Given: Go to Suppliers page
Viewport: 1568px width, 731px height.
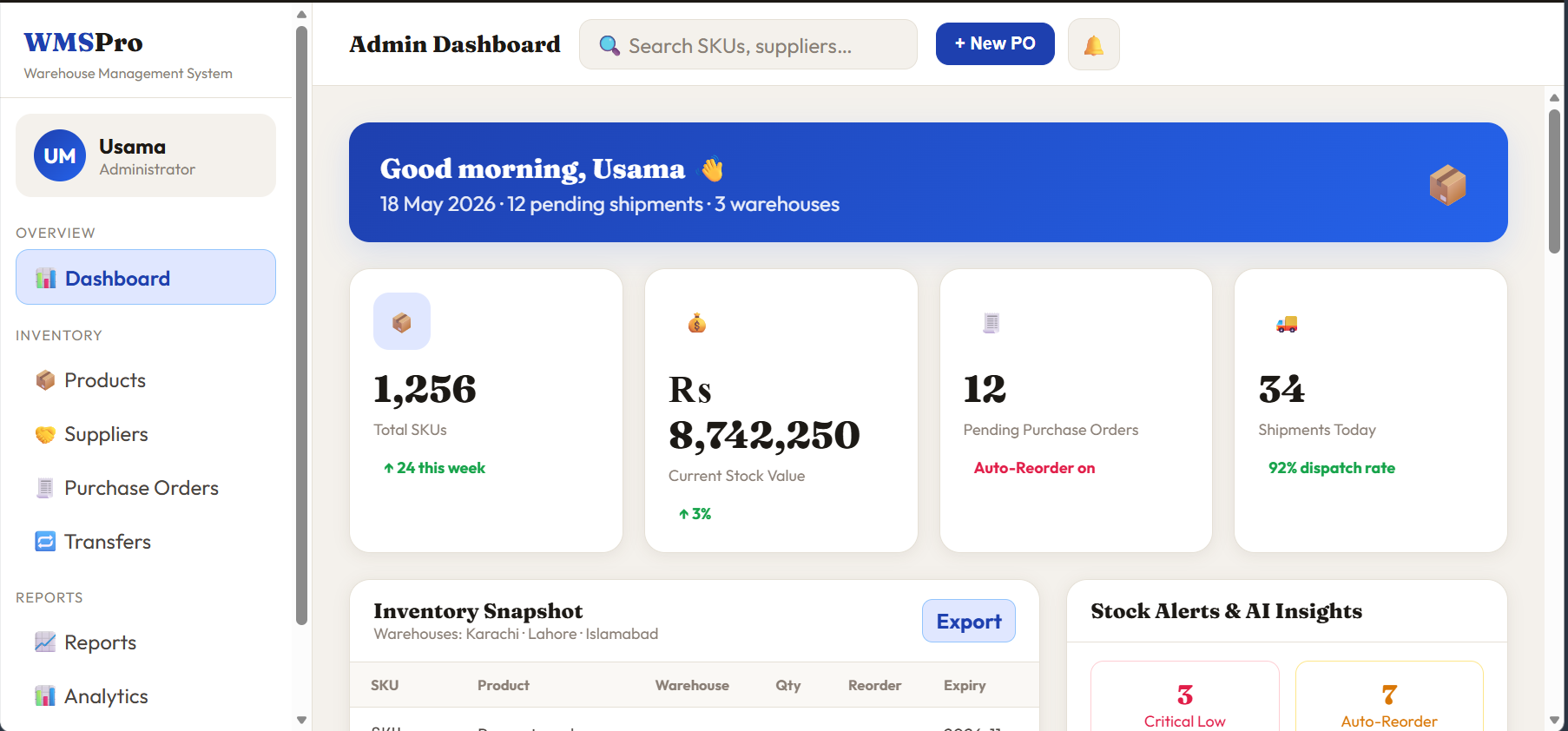Looking at the screenshot, I should pyautogui.click(x=146, y=434).
